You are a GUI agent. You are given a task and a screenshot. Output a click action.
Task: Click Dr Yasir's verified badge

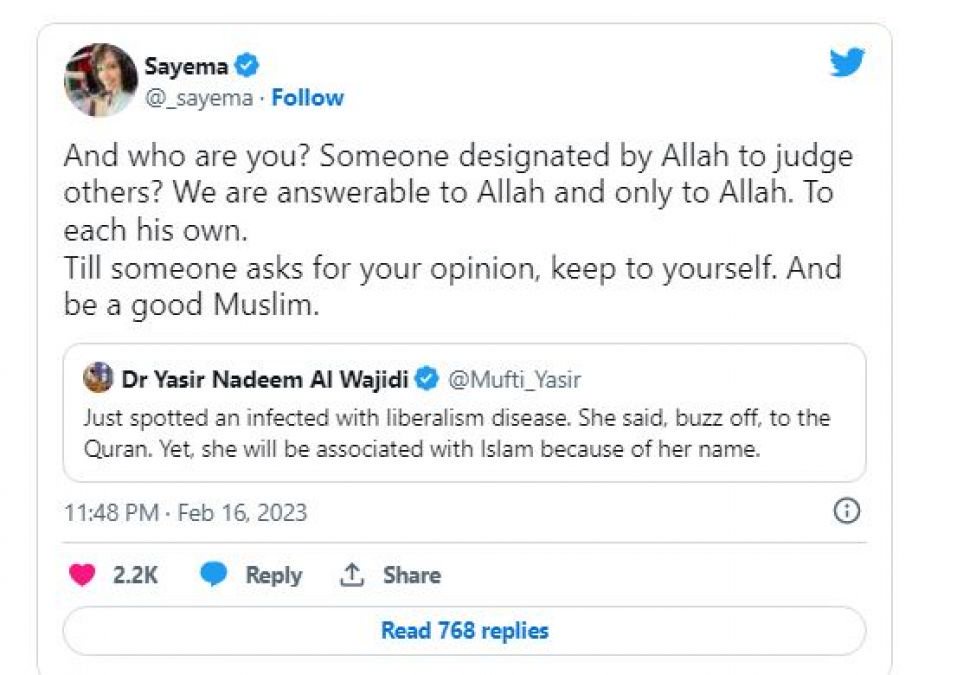click(x=427, y=380)
